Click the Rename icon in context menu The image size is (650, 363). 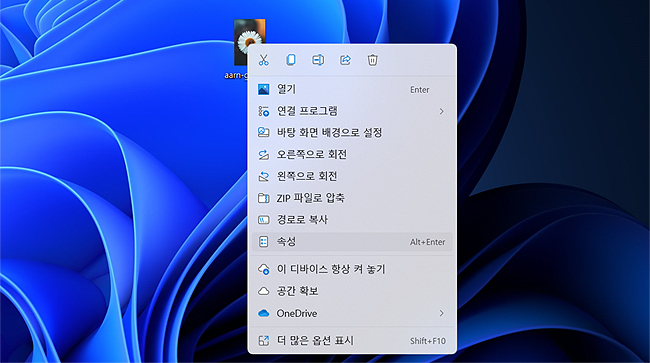[318, 60]
